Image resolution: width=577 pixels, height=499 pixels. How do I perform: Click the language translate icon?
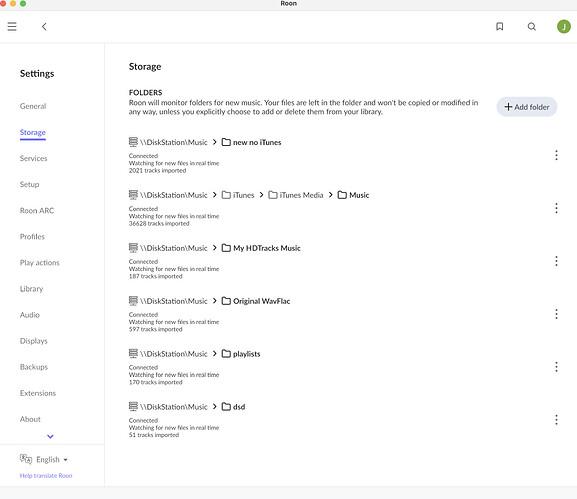click(26, 459)
